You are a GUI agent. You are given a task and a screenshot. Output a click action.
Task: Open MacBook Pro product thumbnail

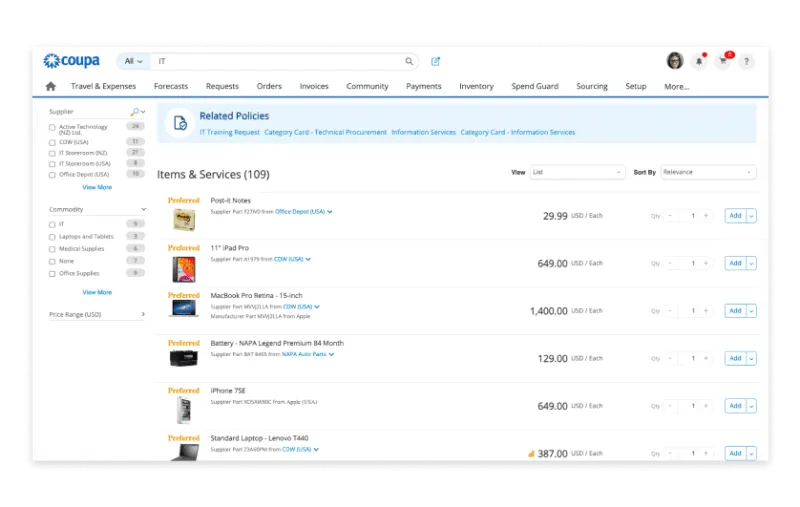point(184,309)
